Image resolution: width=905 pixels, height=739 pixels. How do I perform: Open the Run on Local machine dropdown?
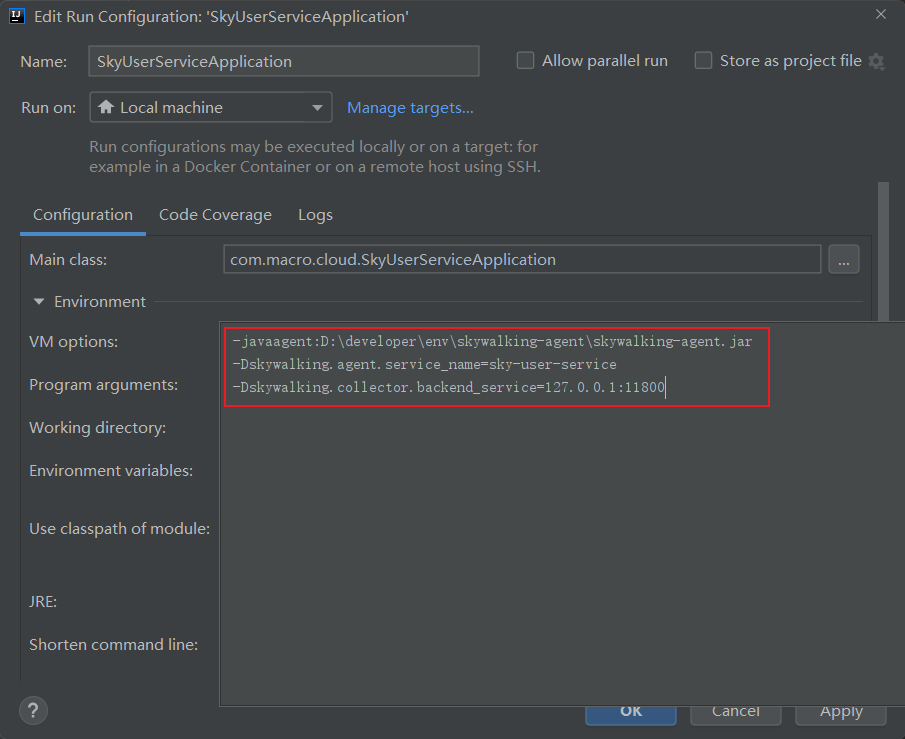click(x=210, y=108)
